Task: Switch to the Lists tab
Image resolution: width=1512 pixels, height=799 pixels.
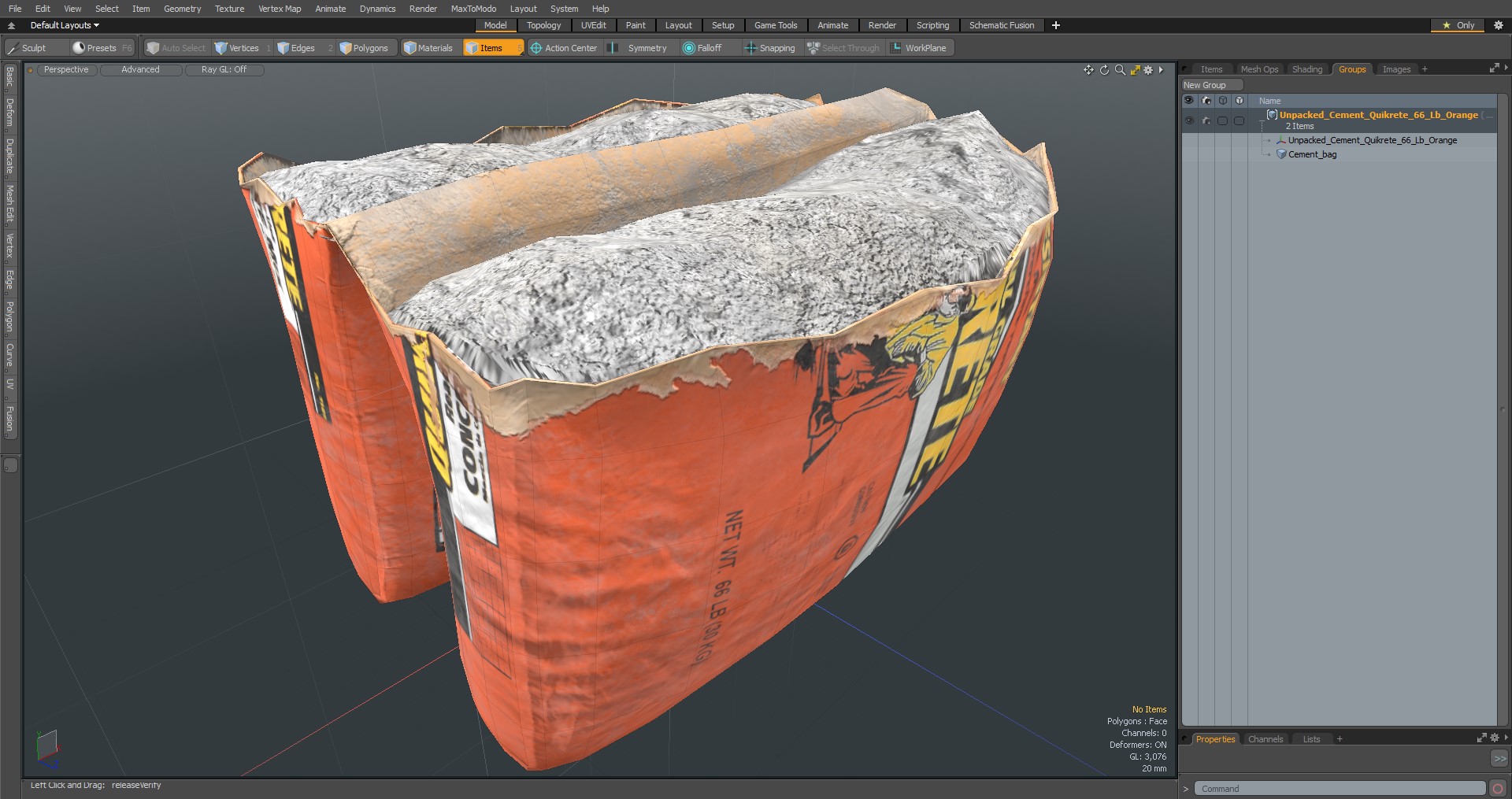Action: pyautogui.click(x=1310, y=739)
